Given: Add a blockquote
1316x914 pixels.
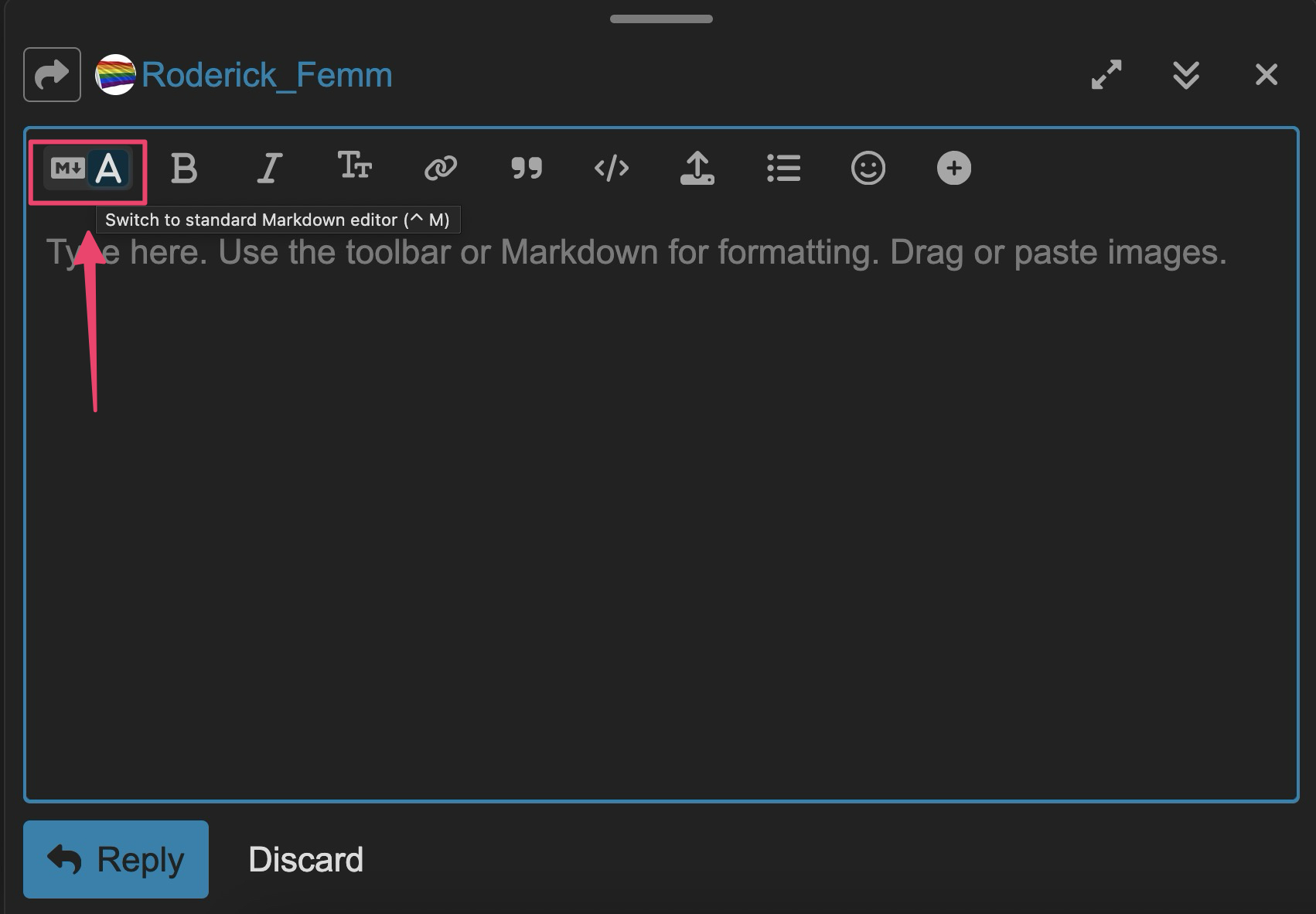Looking at the screenshot, I should point(527,169).
